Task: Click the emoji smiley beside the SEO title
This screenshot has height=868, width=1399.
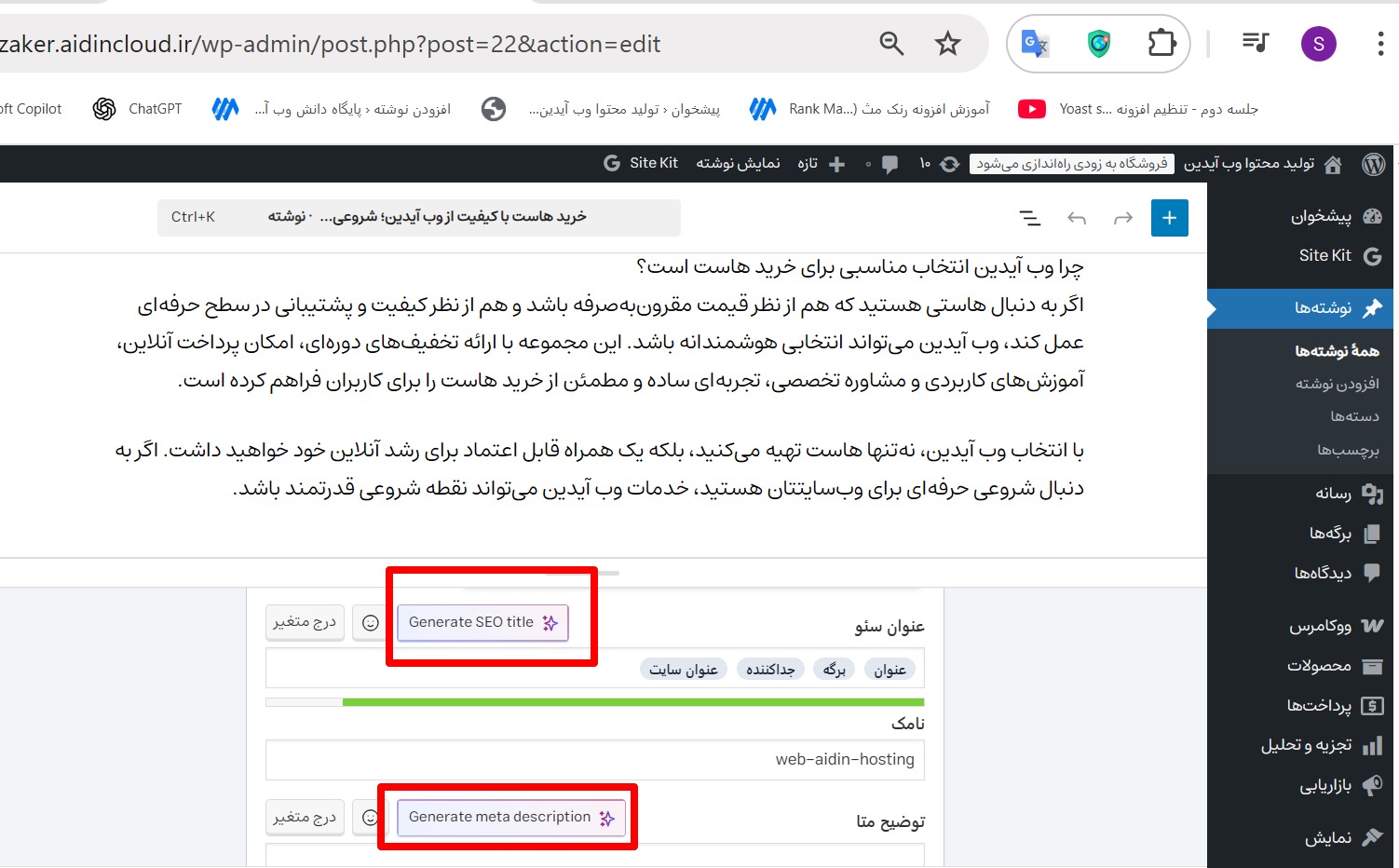Action: coord(370,622)
